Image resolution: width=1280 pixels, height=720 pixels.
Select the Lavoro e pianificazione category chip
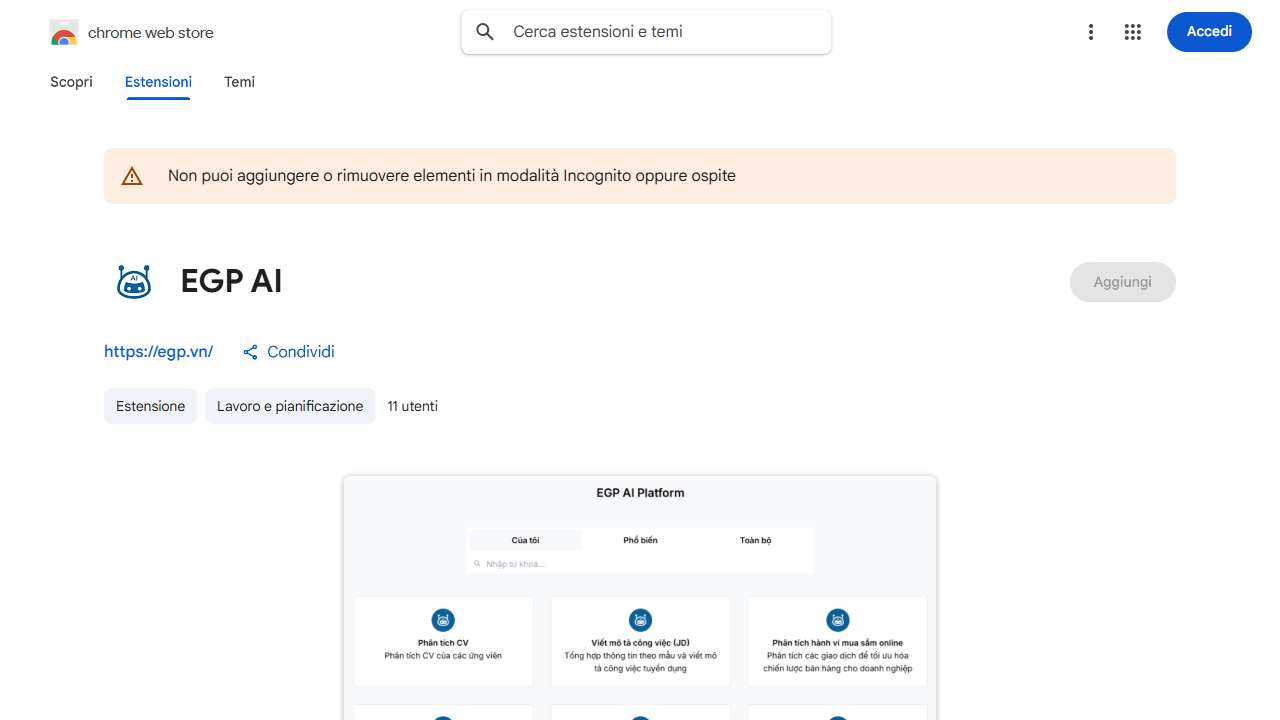click(290, 406)
